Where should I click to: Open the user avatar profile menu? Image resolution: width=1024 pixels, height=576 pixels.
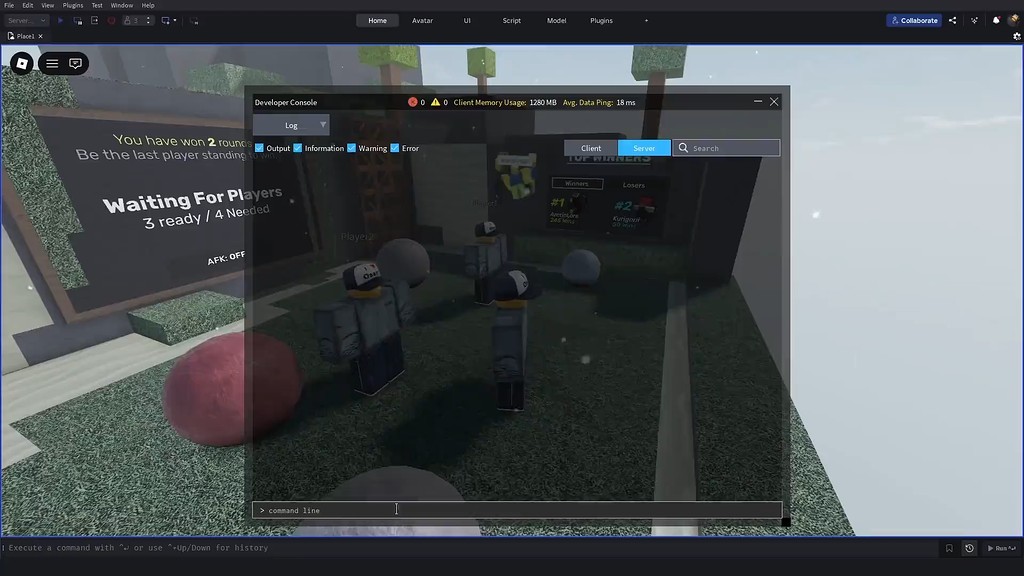[x=1014, y=20]
